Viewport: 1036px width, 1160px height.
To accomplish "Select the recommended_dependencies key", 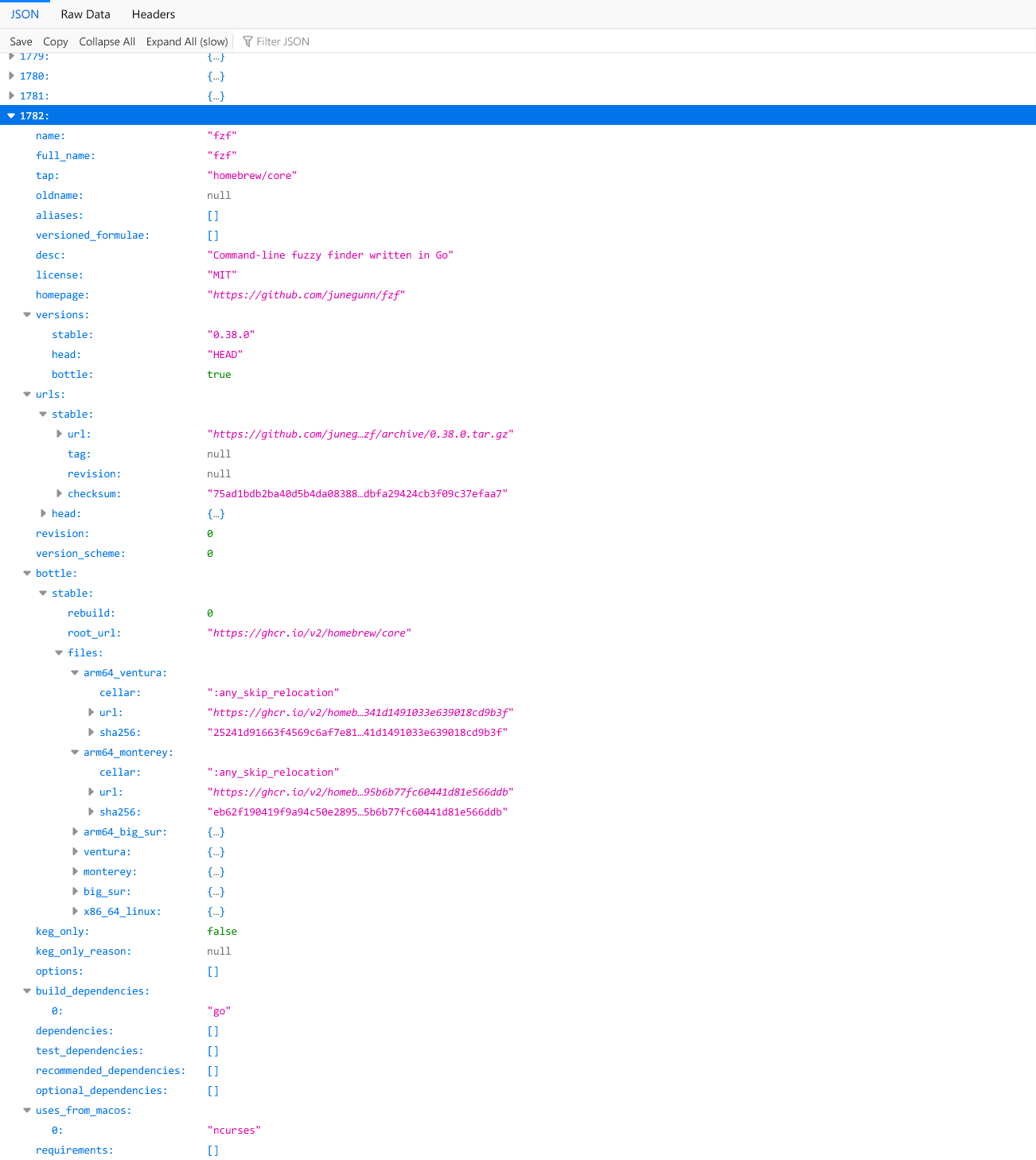I will [111, 1070].
